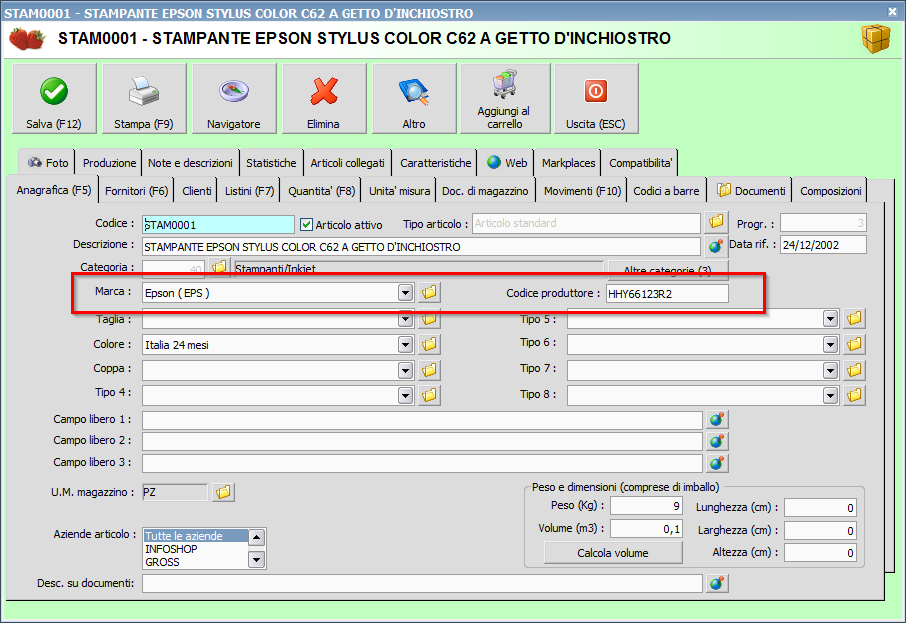Open the Compatibilita' tab
The image size is (906, 623).
[640, 163]
